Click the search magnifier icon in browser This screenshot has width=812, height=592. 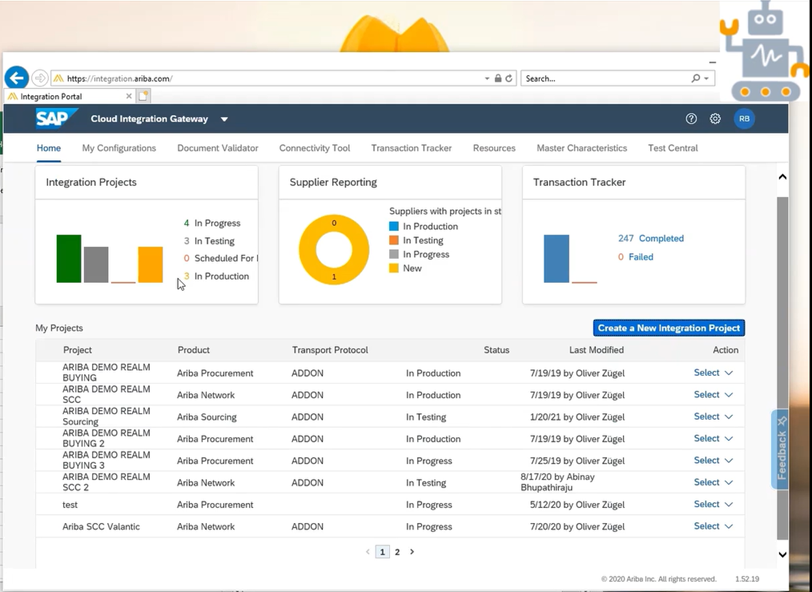click(x=696, y=78)
